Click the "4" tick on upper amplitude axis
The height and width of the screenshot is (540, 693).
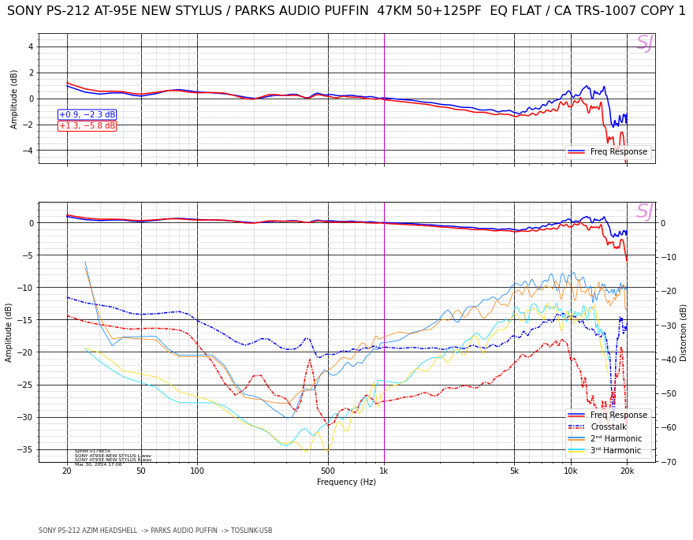(x=31, y=46)
